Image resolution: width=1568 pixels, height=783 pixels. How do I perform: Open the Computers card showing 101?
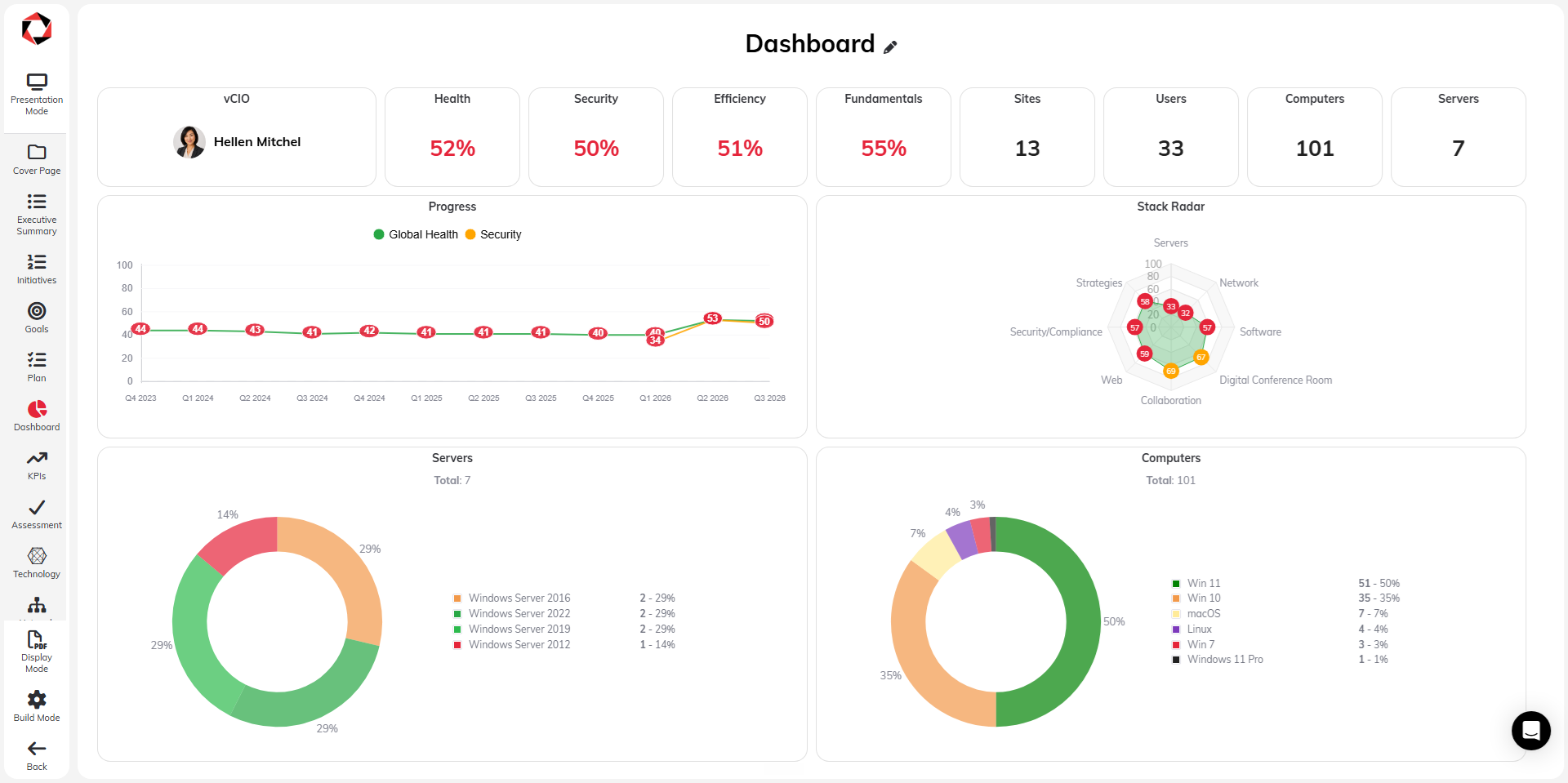pyautogui.click(x=1315, y=137)
